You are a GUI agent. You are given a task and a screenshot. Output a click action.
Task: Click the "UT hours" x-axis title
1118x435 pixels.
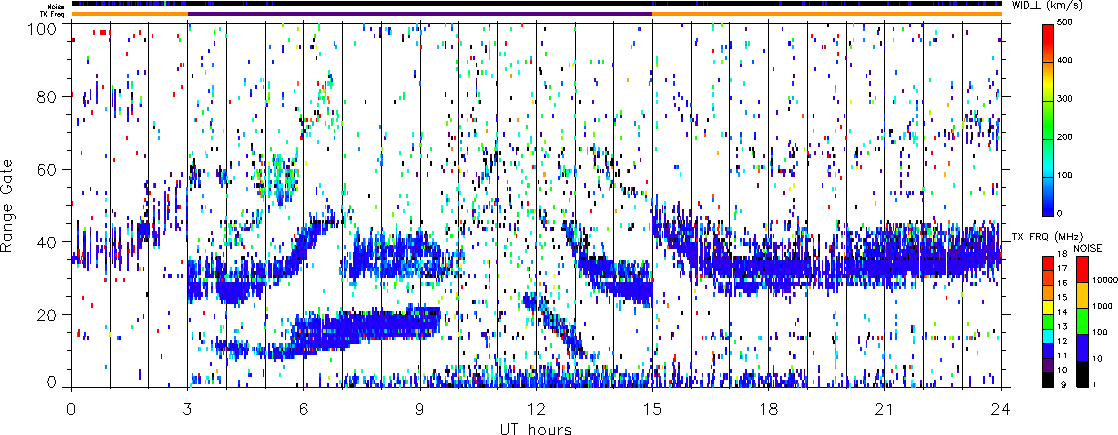click(536, 428)
